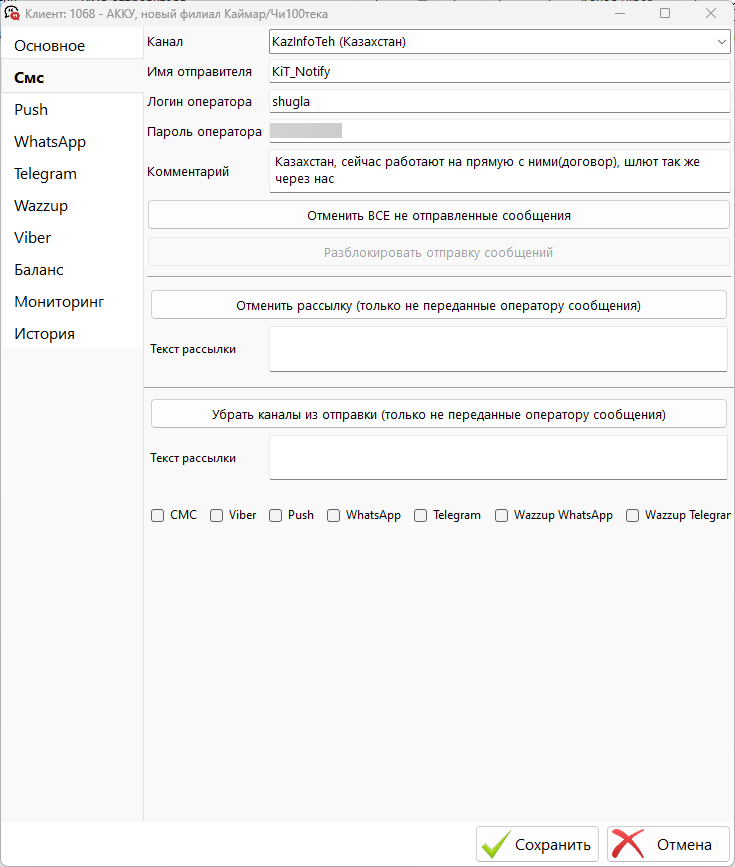This screenshot has width=735, height=867.
Task: Open the WhatsApp settings tab
Action: point(50,142)
